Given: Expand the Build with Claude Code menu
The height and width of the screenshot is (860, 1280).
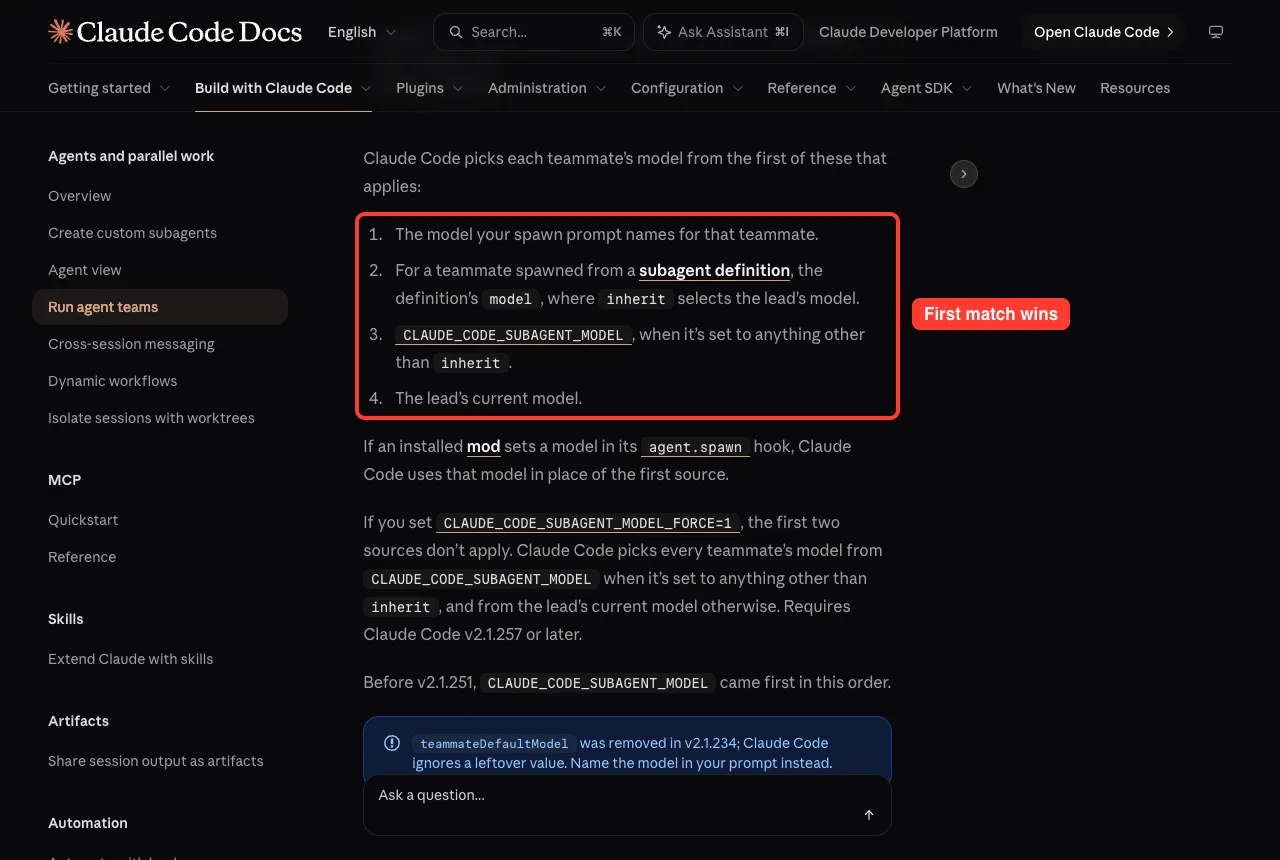Looking at the screenshot, I should pos(283,88).
